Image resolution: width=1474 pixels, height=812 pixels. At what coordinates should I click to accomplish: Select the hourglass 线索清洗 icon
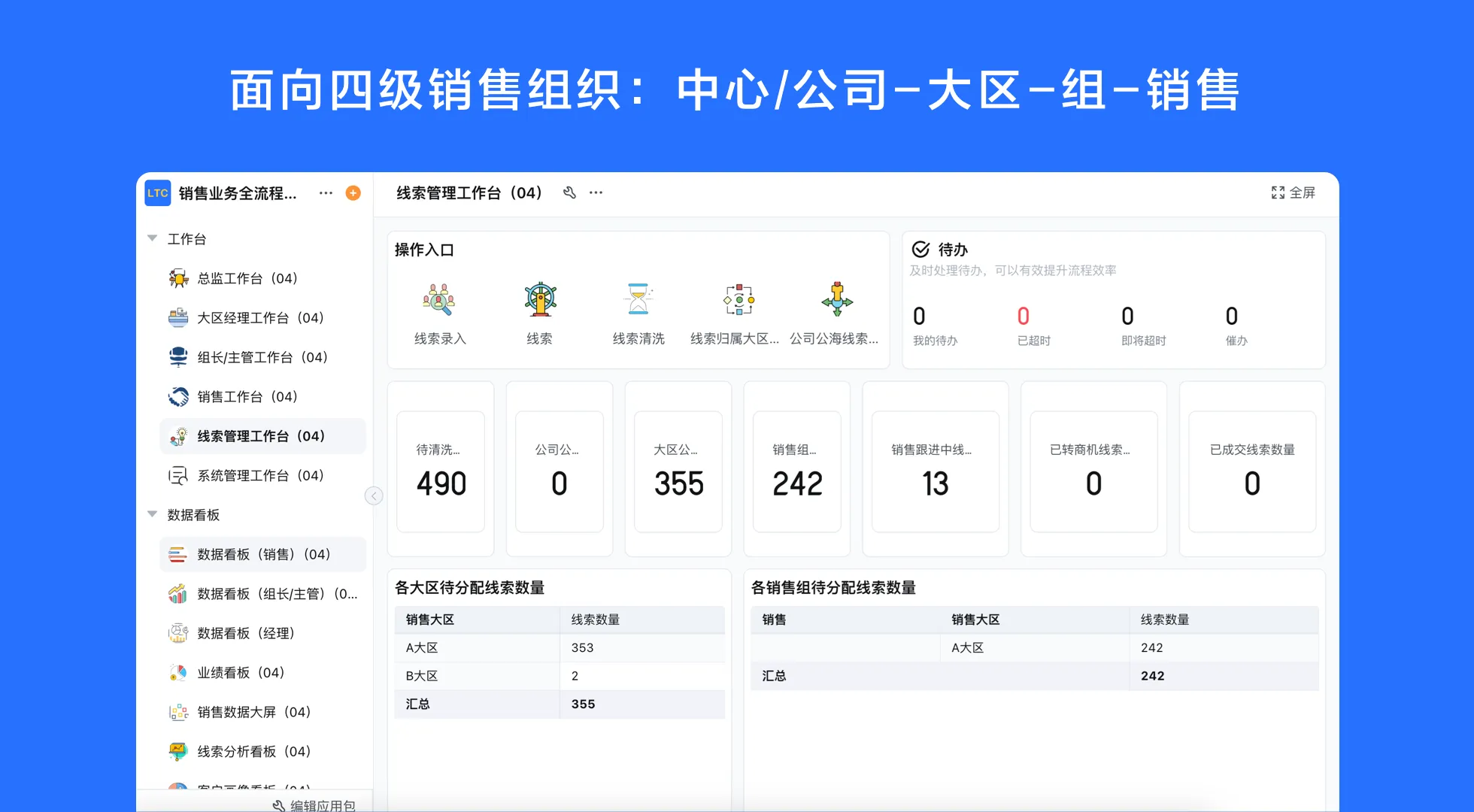click(x=638, y=300)
